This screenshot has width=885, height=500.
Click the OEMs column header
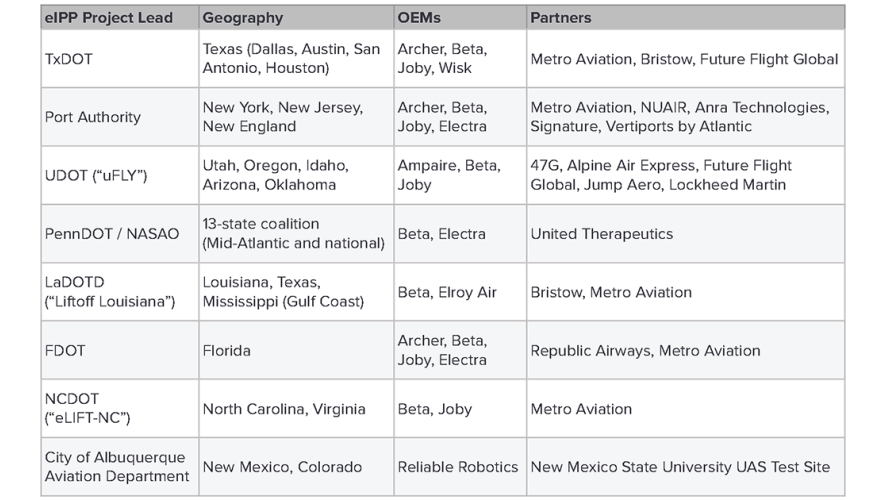pos(418,17)
